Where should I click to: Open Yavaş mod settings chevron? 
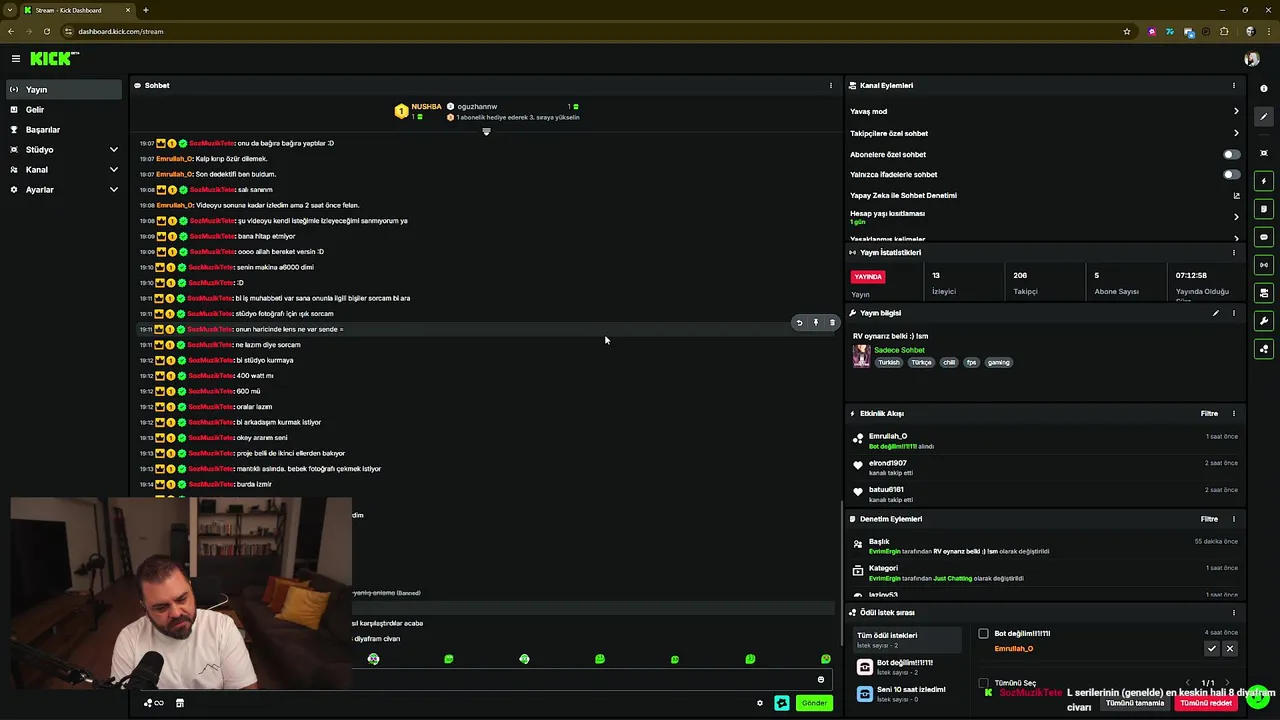pos(1236,111)
